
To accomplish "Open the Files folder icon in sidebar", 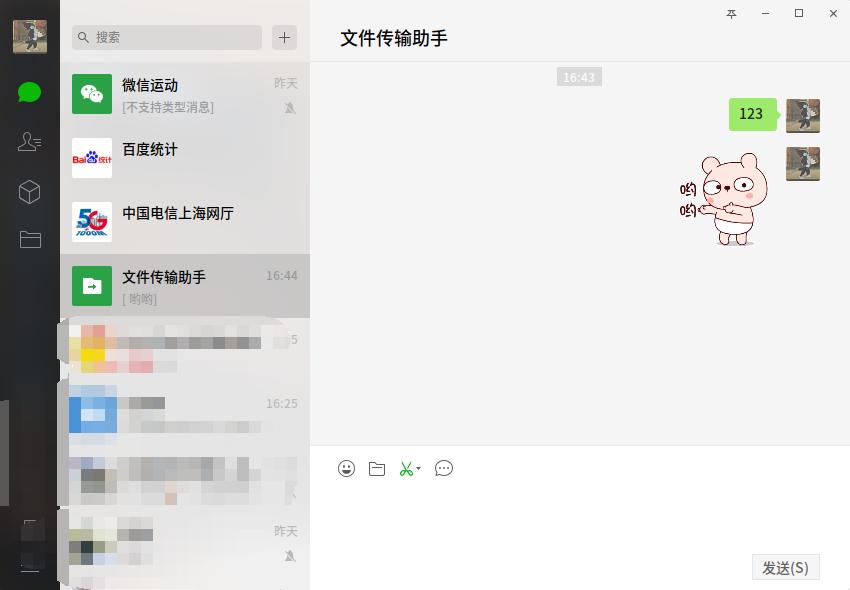I will point(30,239).
